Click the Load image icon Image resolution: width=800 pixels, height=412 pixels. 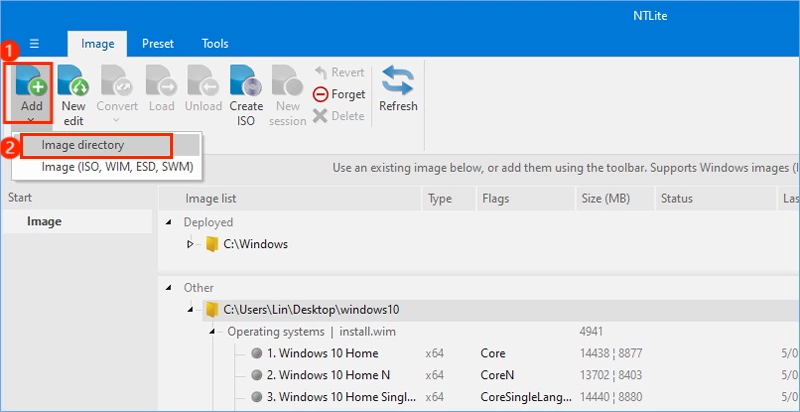[161, 81]
